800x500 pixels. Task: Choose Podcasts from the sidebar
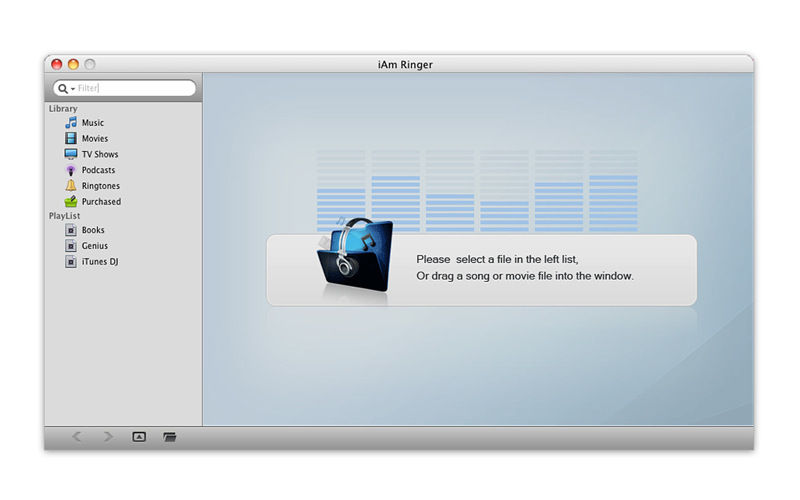click(x=98, y=170)
